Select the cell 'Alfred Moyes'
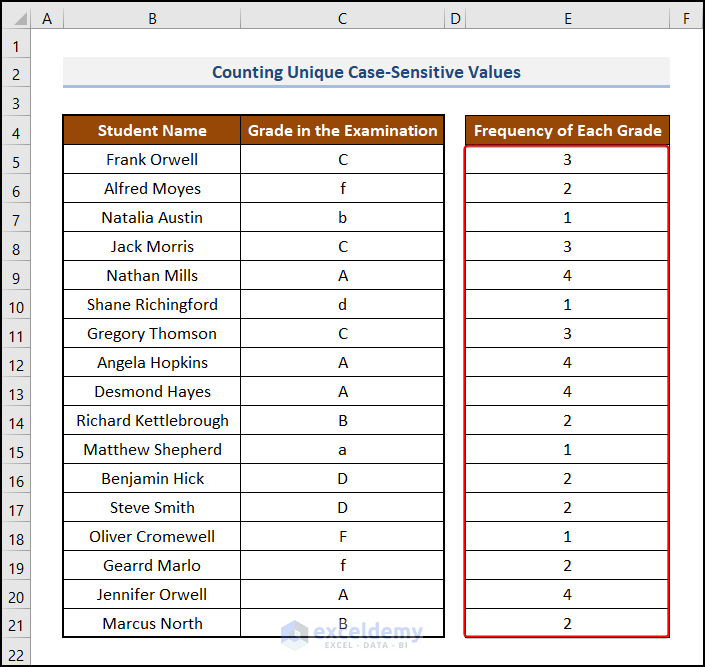 [152, 188]
